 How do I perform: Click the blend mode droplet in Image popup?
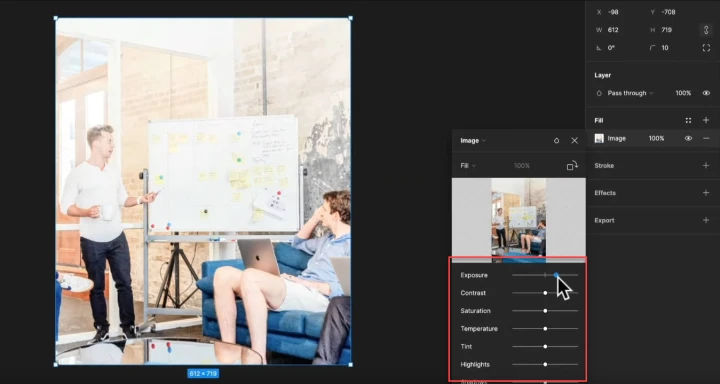(557, 141)
